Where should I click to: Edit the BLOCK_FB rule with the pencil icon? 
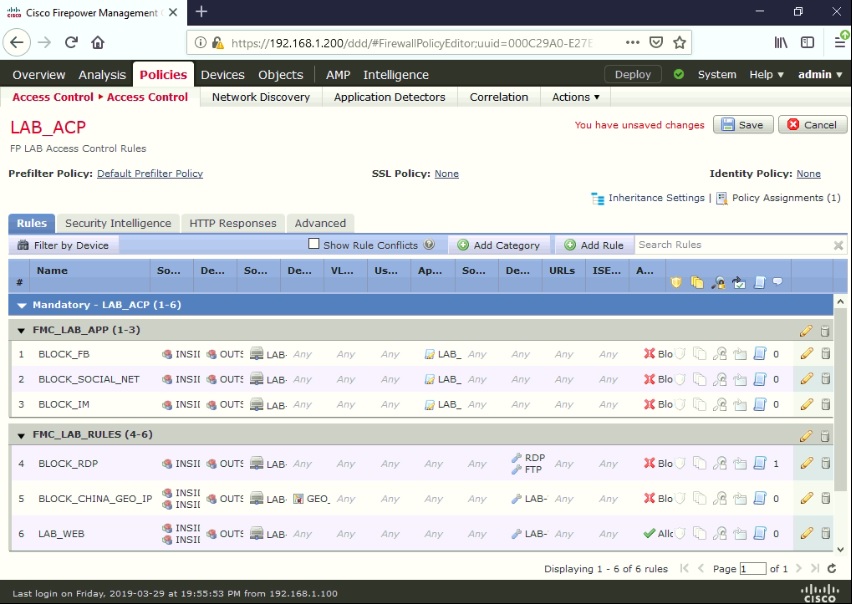pos(808,354)
